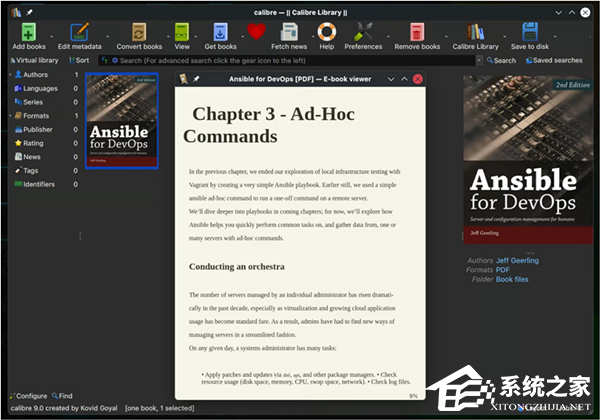Click the red heart donate icon
The width and height of the screenshot is (600, 420).
pos(256,31)
